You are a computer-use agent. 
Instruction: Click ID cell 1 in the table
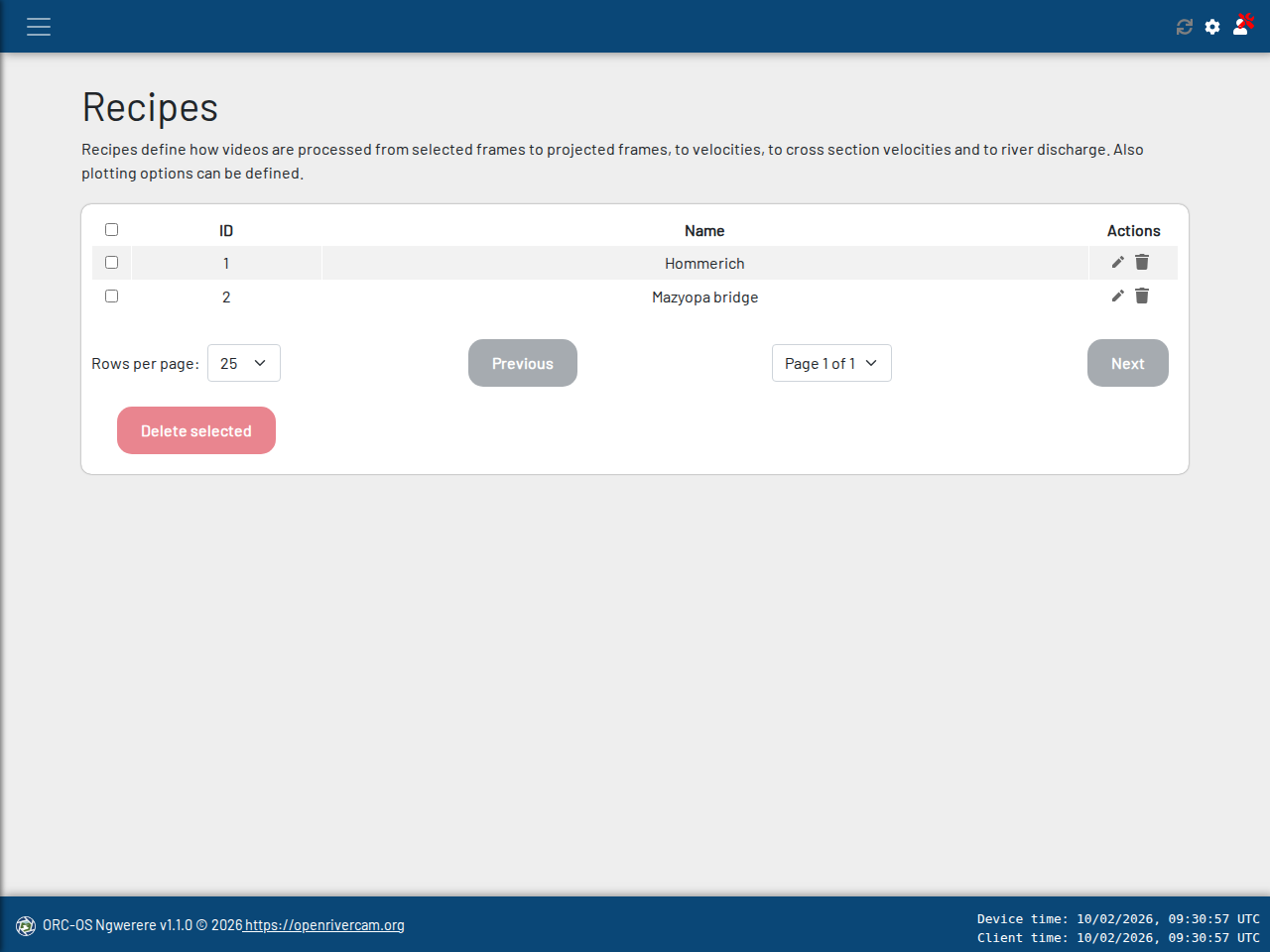[x=226, y=263]
